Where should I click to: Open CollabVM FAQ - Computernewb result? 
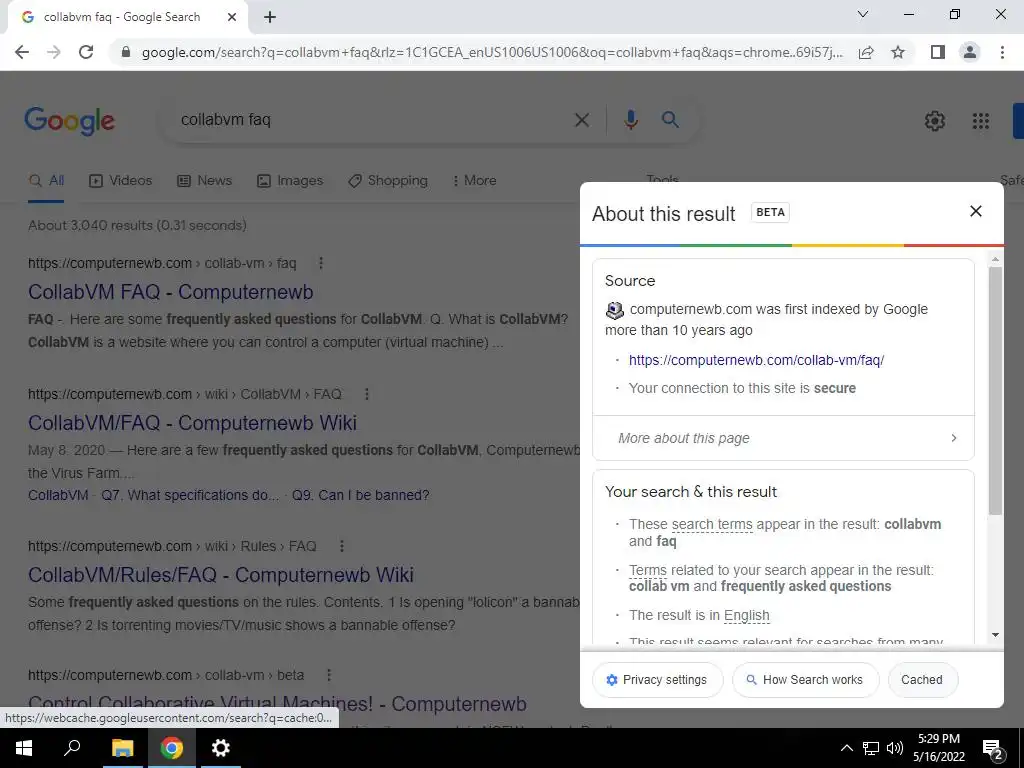click(170, 292)
